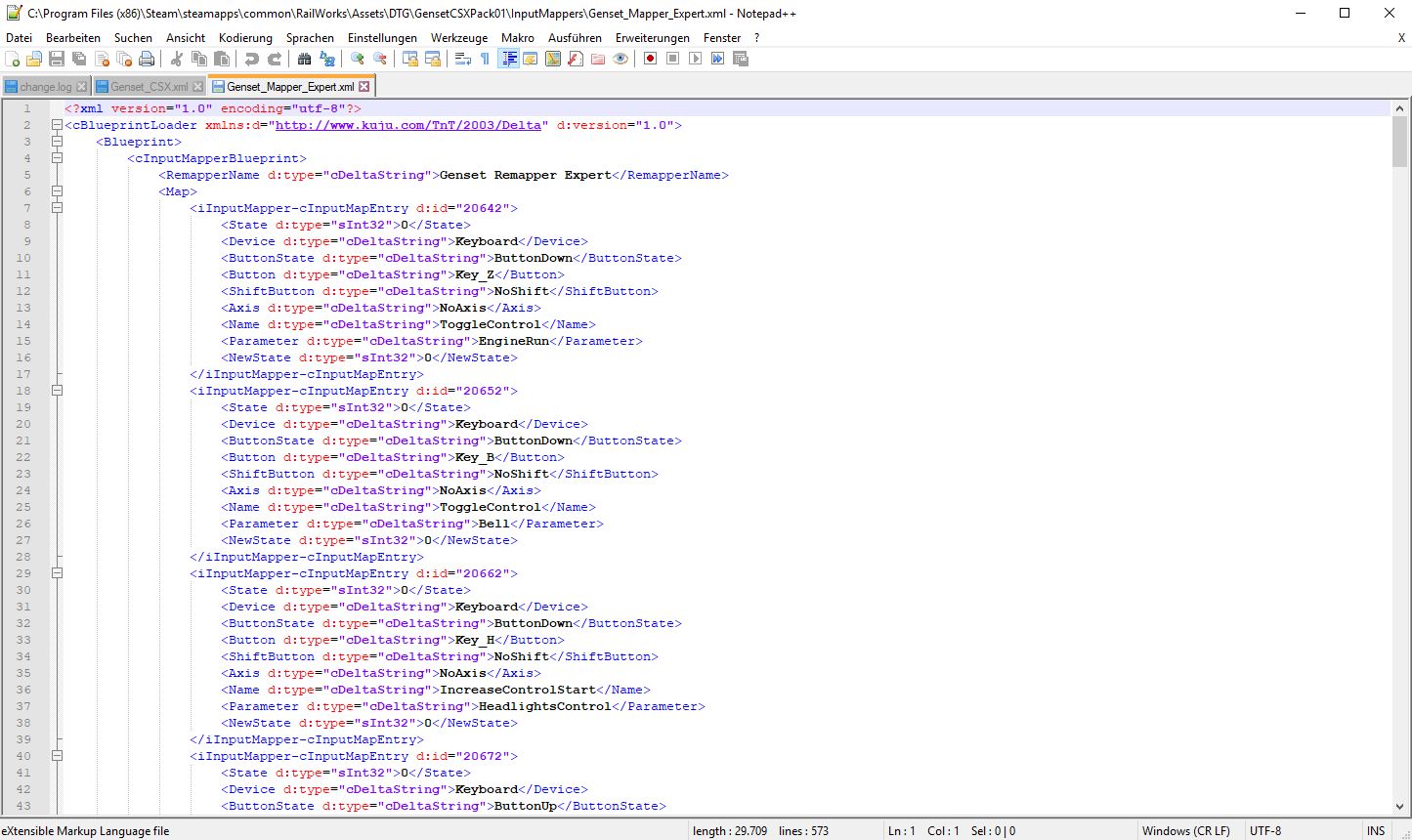Viewport: 1412px width, 840px height.
Task: Close the Genset_Mapper_Expert.xml tab
Action: click(364, 87)
